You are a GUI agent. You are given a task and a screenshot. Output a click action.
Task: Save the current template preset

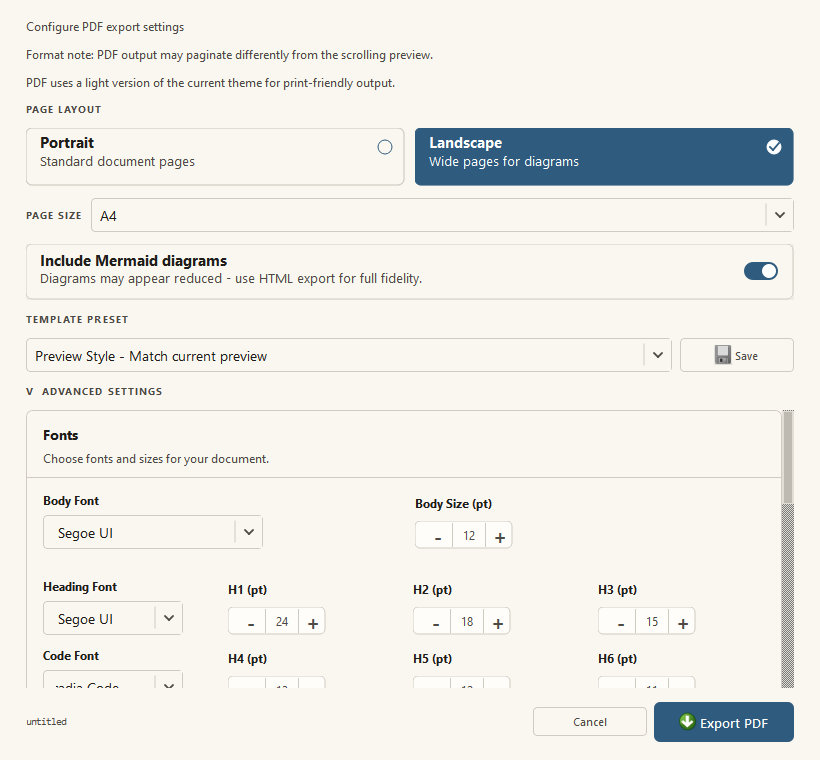pyautogui.click(x=736, y=355)
